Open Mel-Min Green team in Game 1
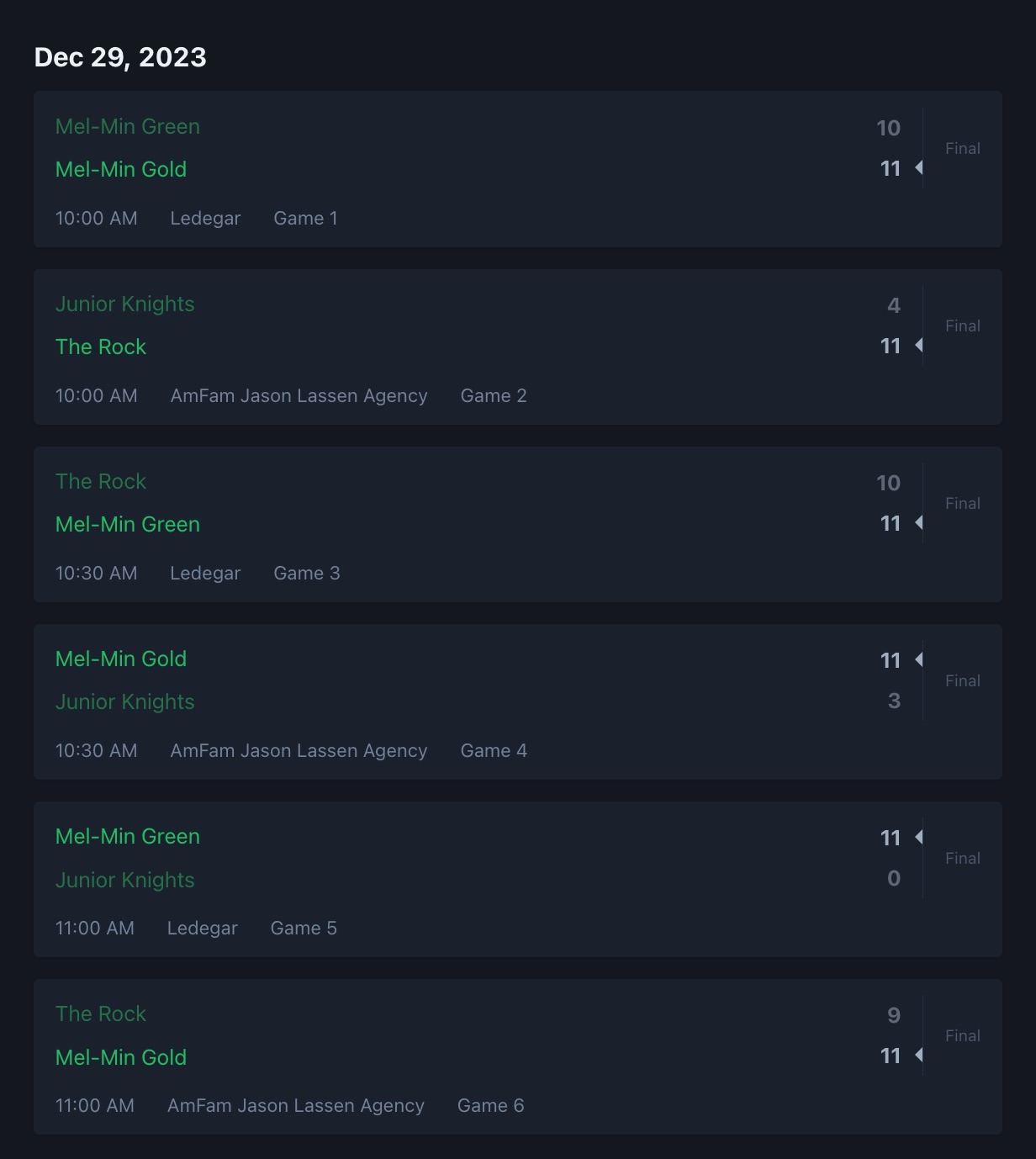 point(128,126)
